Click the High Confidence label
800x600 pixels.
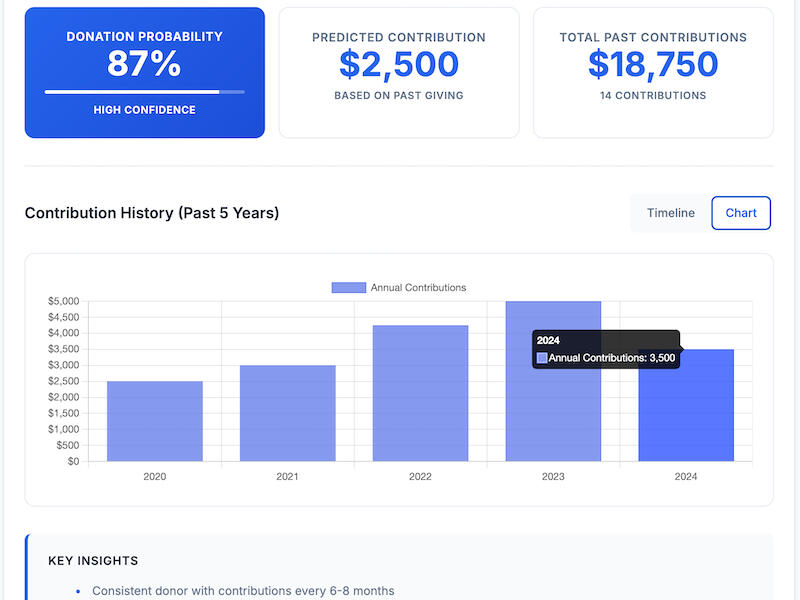(x=144, y=110)
